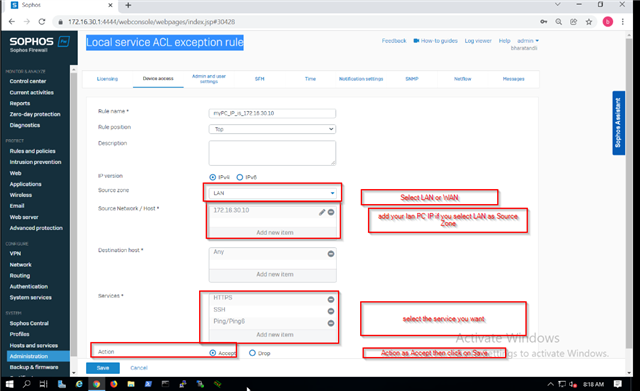
Task: Open the Rule position dropdown
Action: tap(272, 129)
